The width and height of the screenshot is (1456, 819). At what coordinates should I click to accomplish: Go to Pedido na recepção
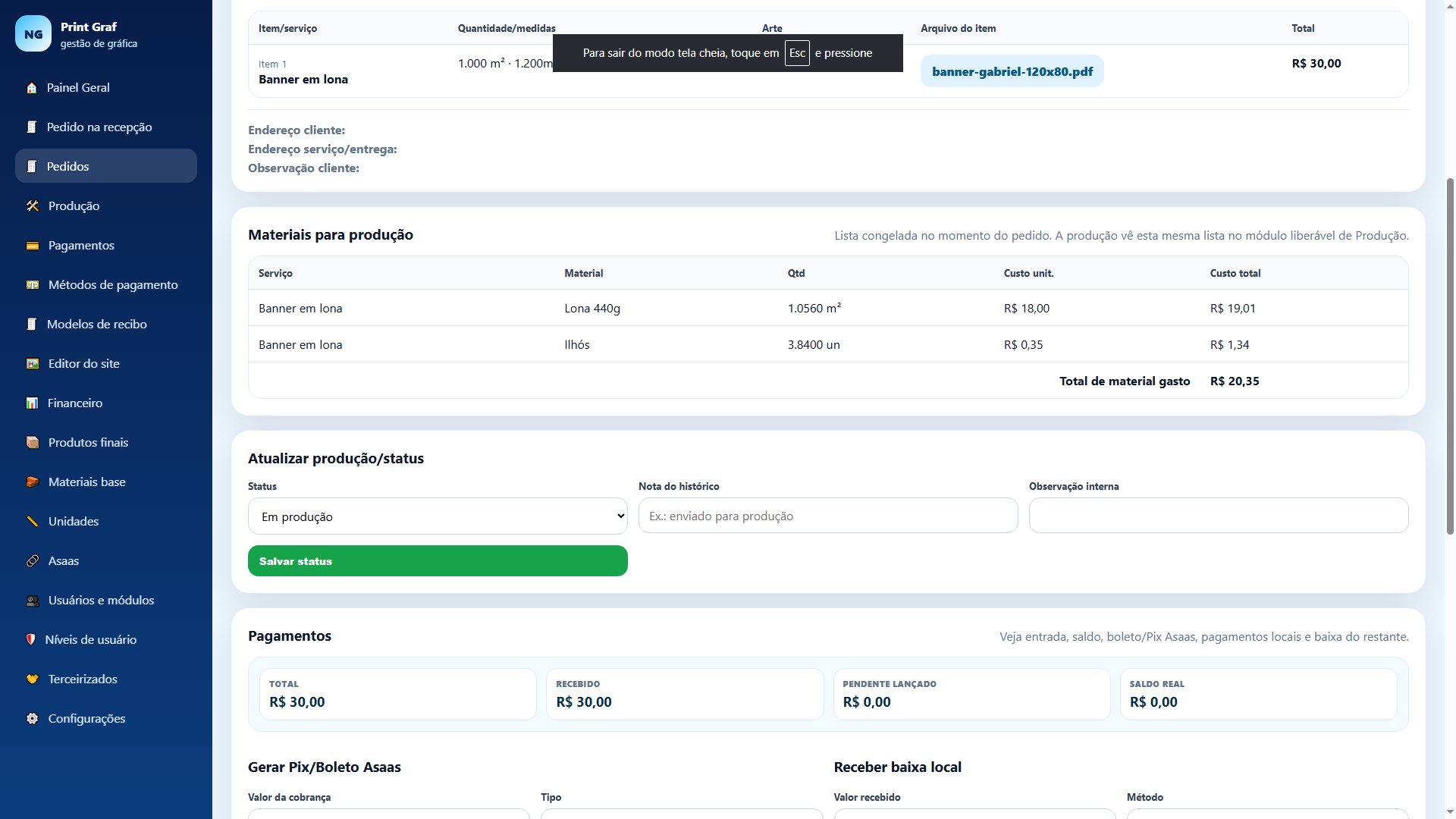coord(106,127)
